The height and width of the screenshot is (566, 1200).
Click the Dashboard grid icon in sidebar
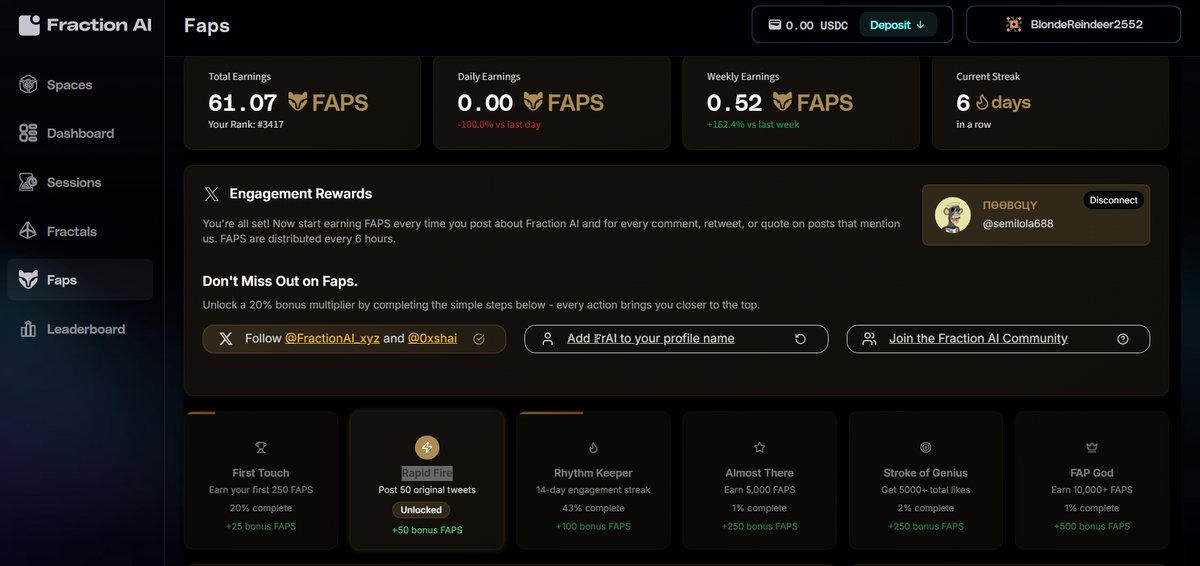(x=28, y=133)
